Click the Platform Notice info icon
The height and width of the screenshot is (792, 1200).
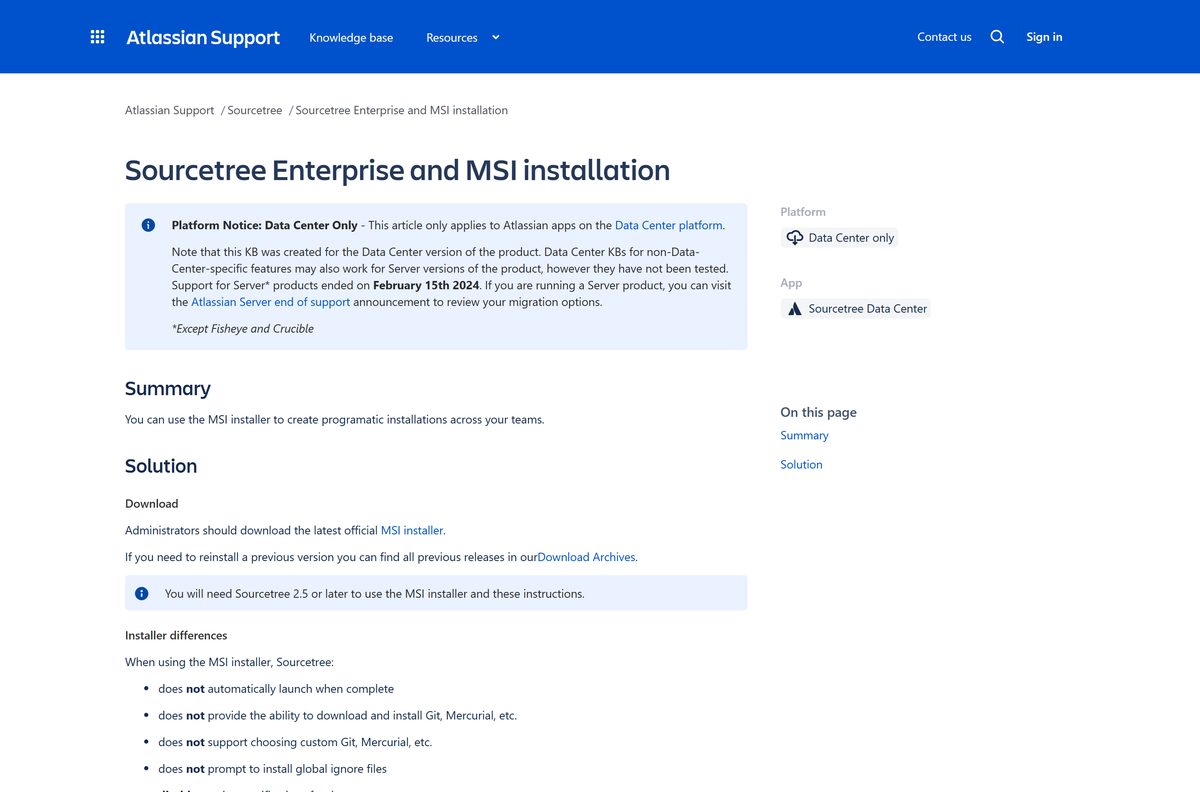pyautogui.click(x=148, y=225)
